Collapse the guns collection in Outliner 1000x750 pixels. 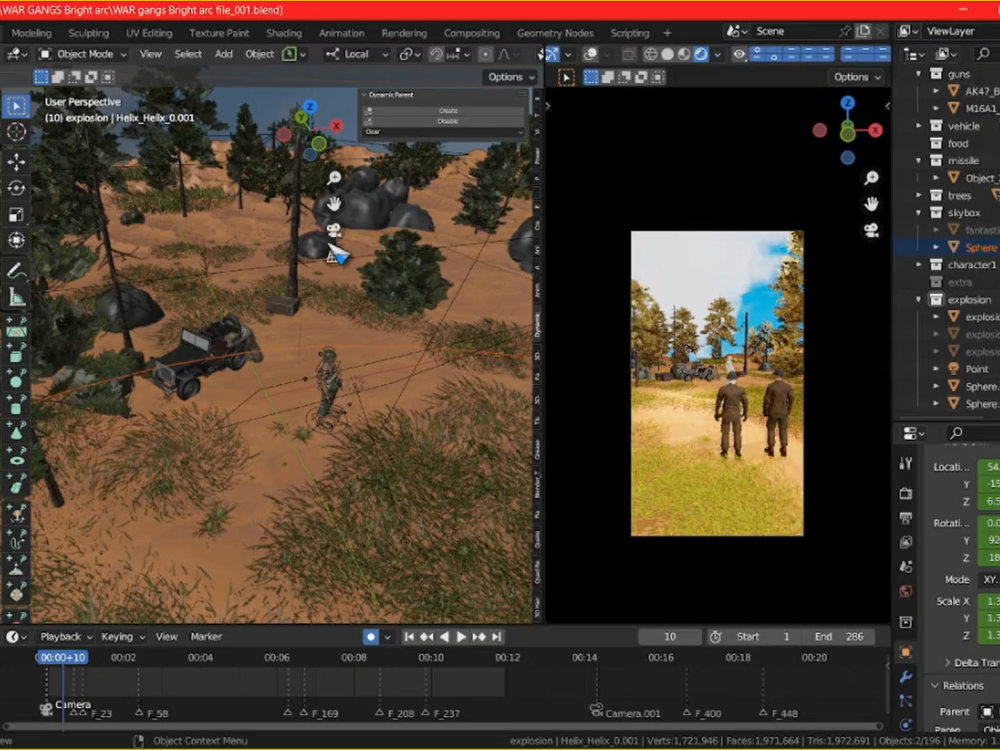click(918, 74)
